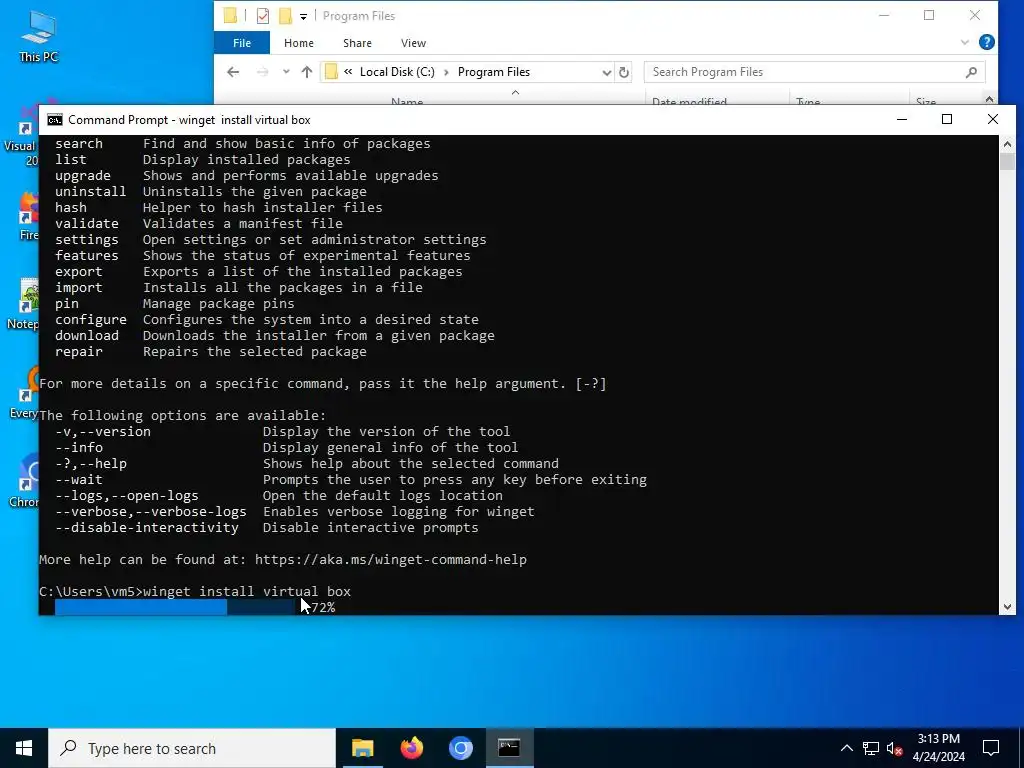
Task: Open the Customize Quick Access Toolbar dropdown
Action: point(303,16)
